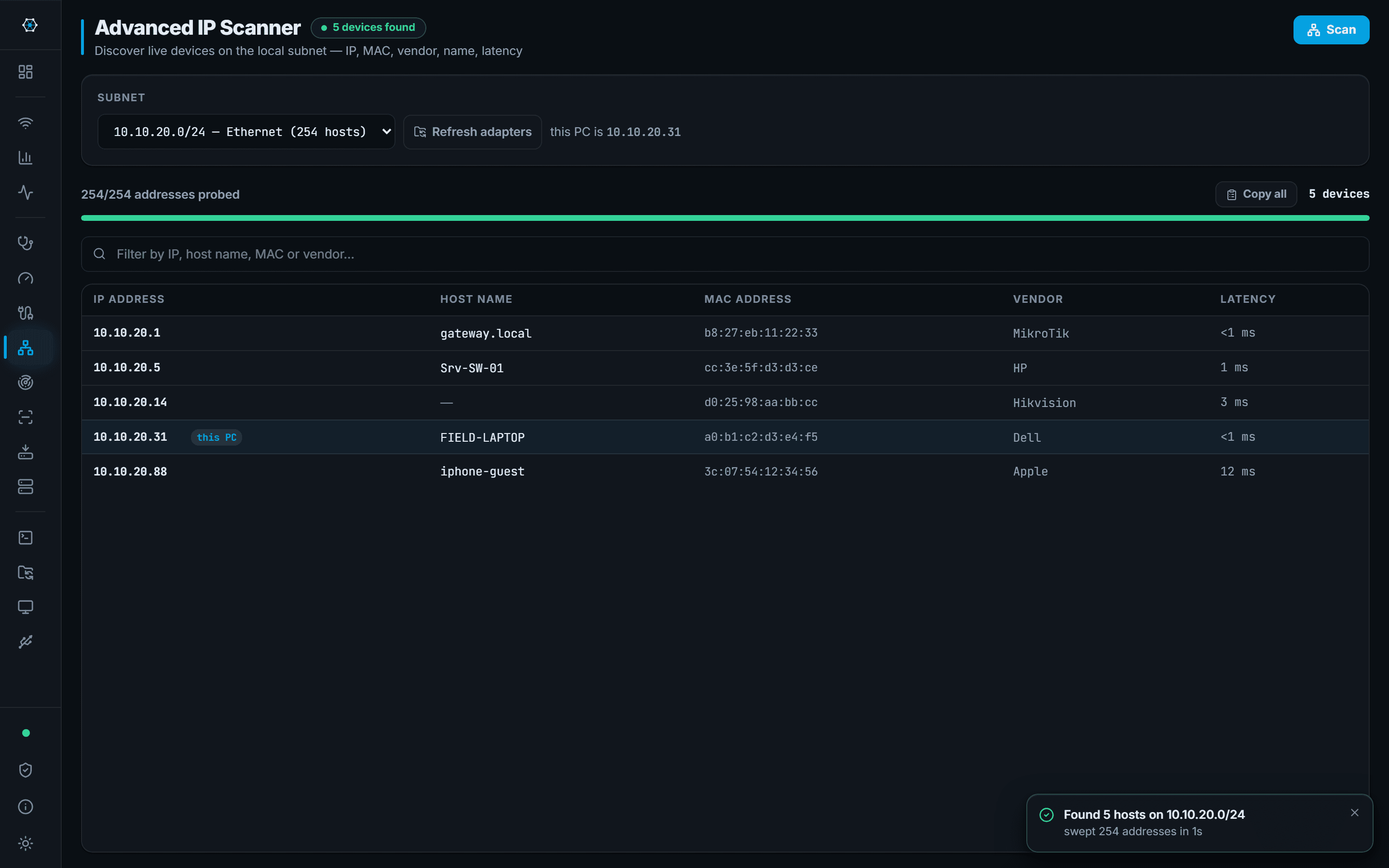Select IP 10.10.20.5 row cell

(127, 367)
